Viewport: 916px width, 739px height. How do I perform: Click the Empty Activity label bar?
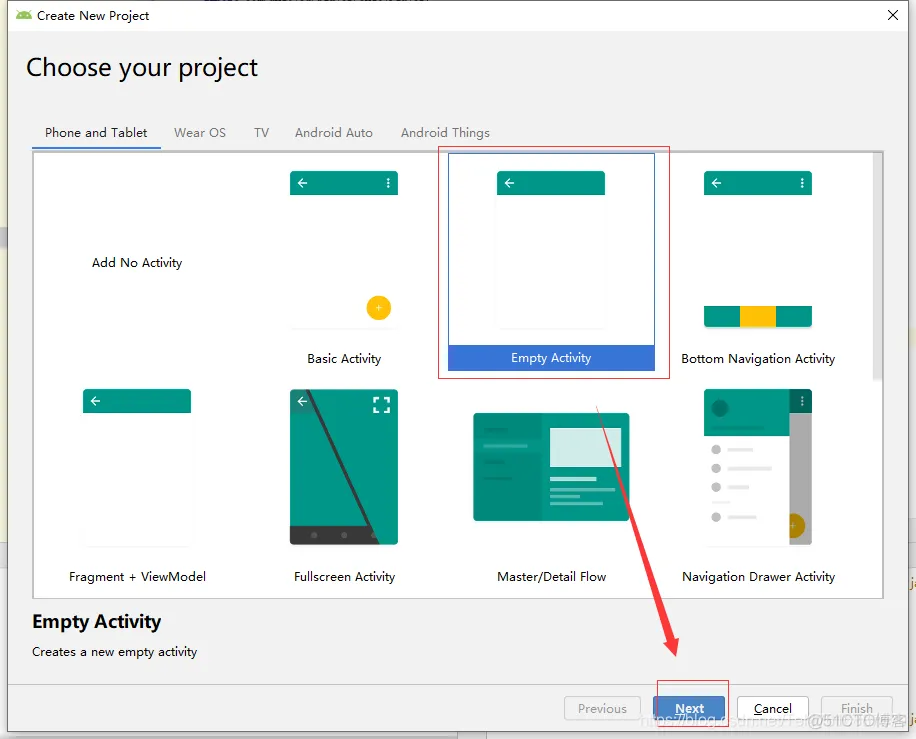coord(551,358)
